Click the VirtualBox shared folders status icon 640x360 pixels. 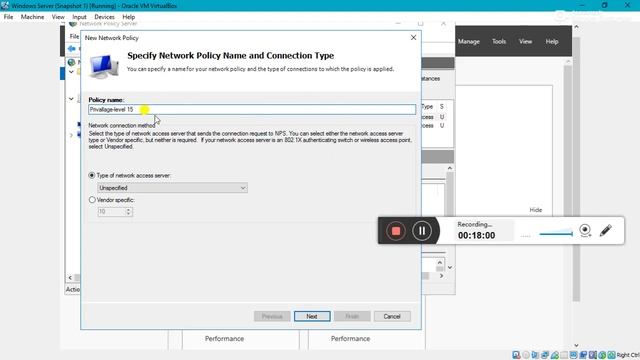tap(564, 355)
